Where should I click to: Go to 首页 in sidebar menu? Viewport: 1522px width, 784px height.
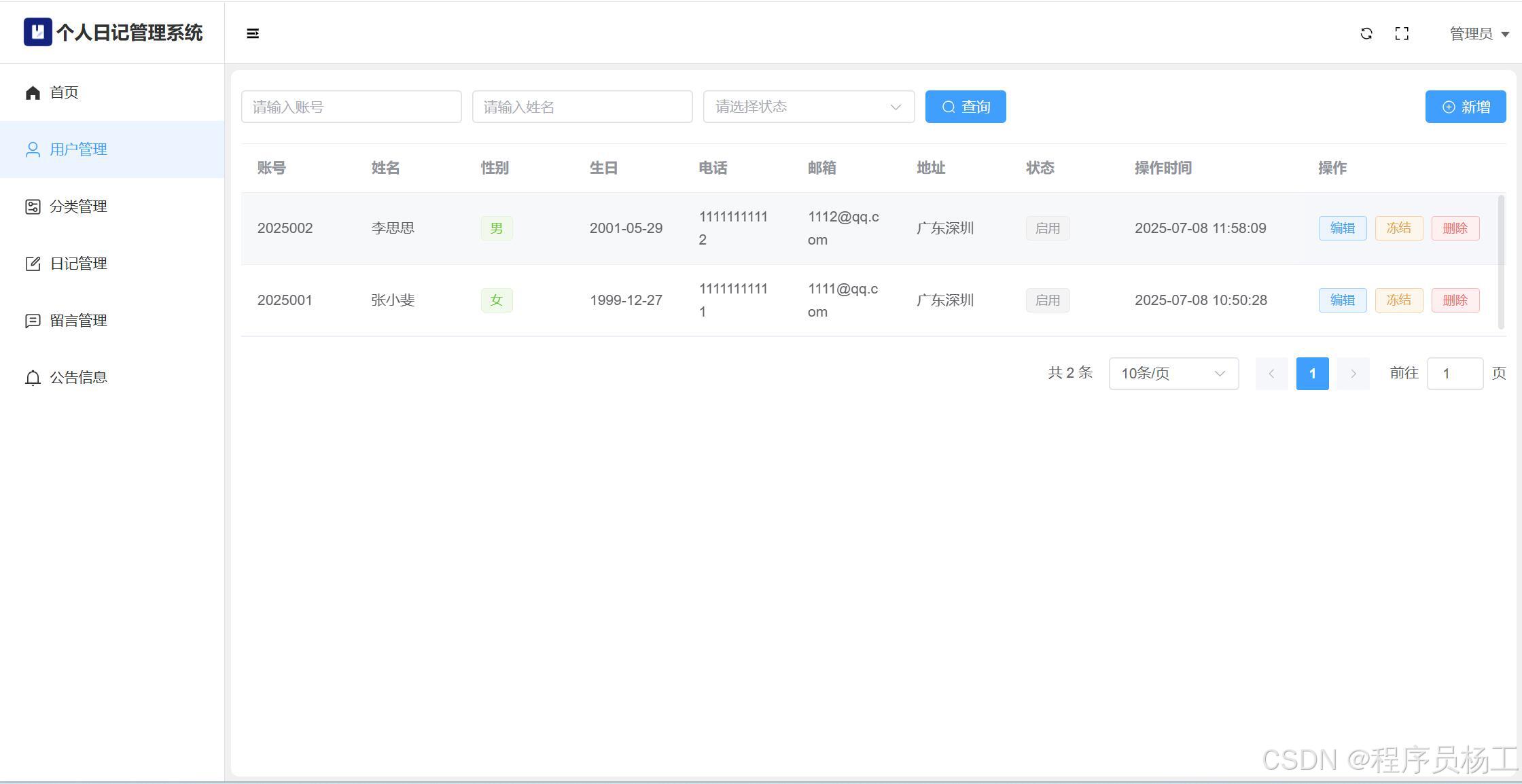(65, 92)
